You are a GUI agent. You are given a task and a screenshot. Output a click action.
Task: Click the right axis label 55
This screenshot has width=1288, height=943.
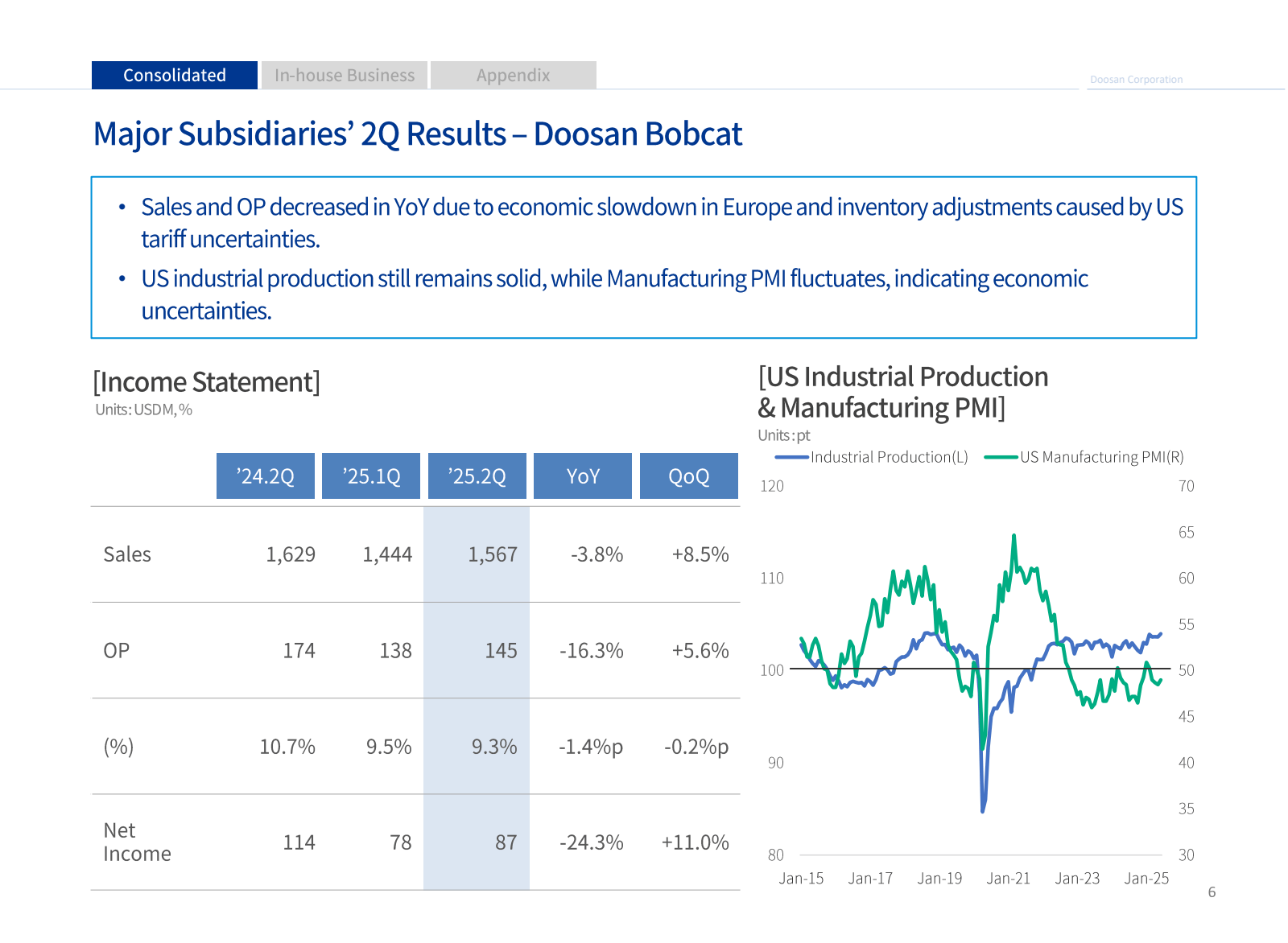pyautogui.click(x=1187, y=624)
